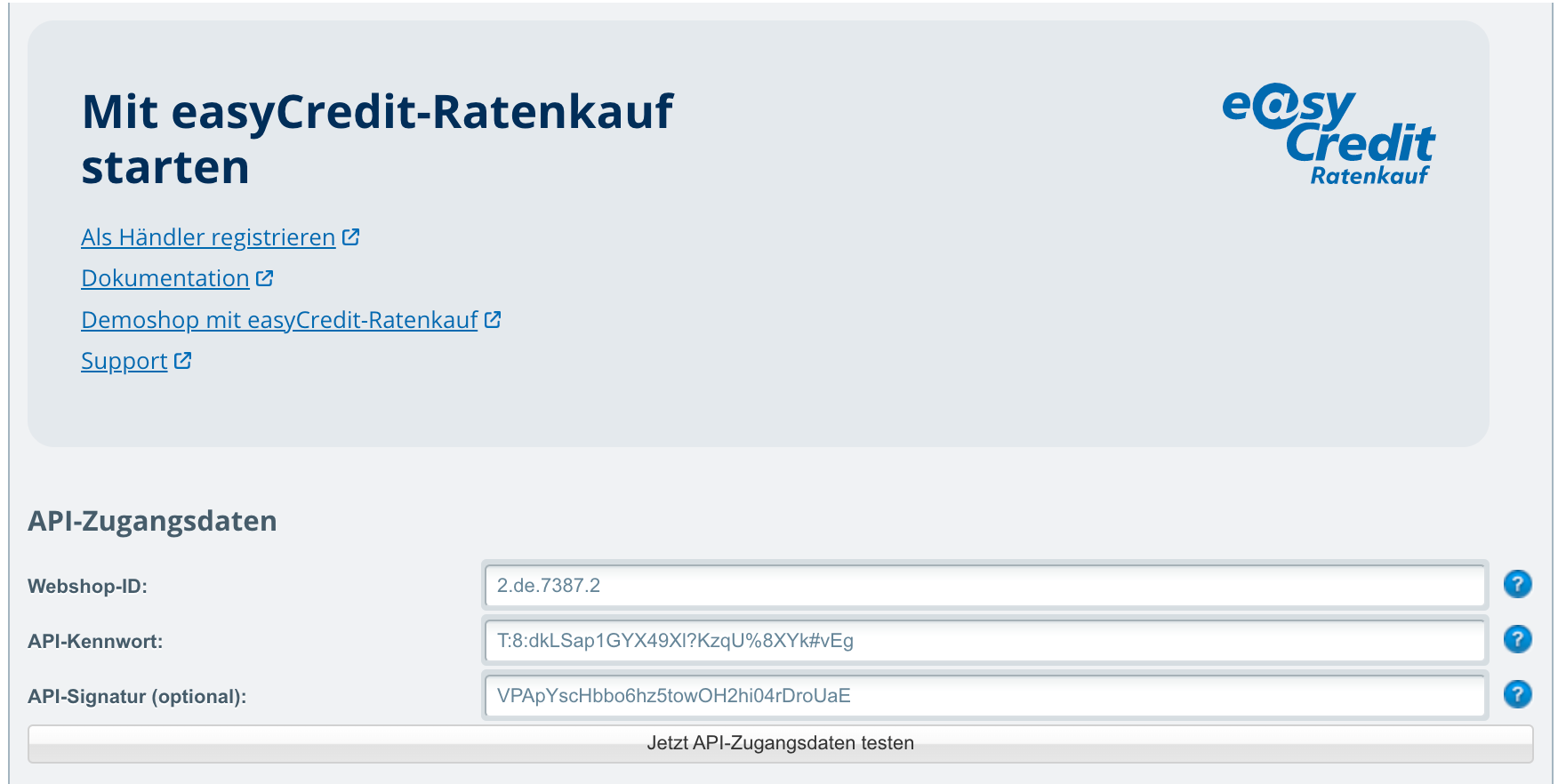The height and width of the screenshot is (784, 1566).
Task: Click heading Mit easyCredit-Ratenkauf starten
Action: click(x=378, y=140)
